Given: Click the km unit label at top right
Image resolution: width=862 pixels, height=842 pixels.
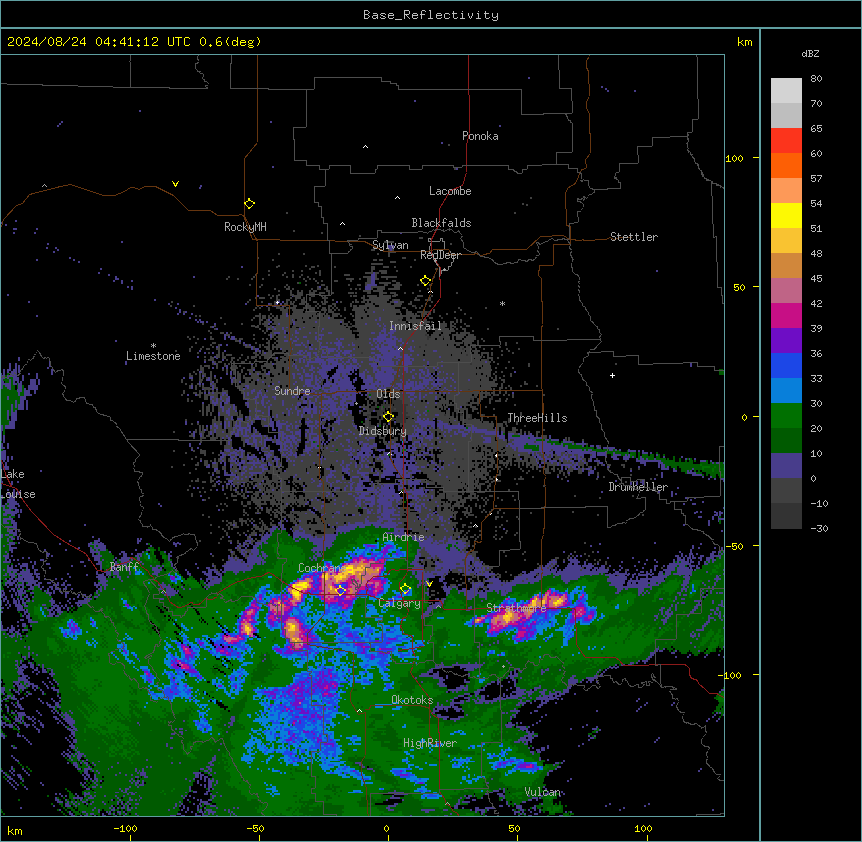Looking at the screenshot, I should (744, 42).
